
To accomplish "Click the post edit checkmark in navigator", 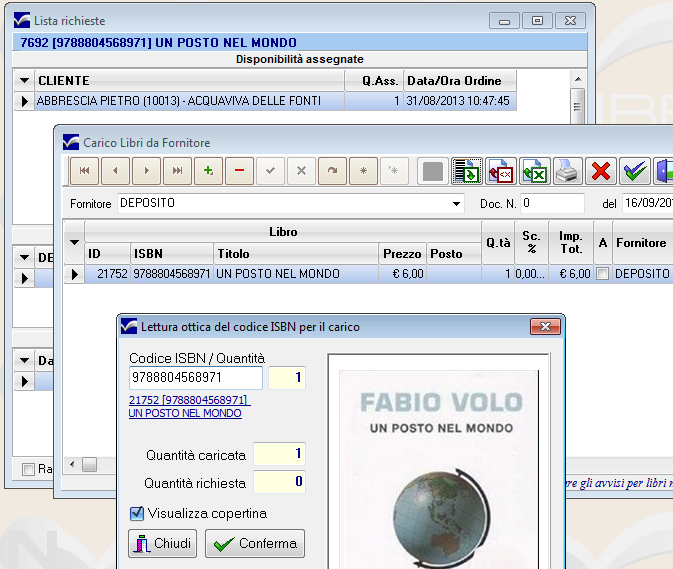I will pos(270,171).
